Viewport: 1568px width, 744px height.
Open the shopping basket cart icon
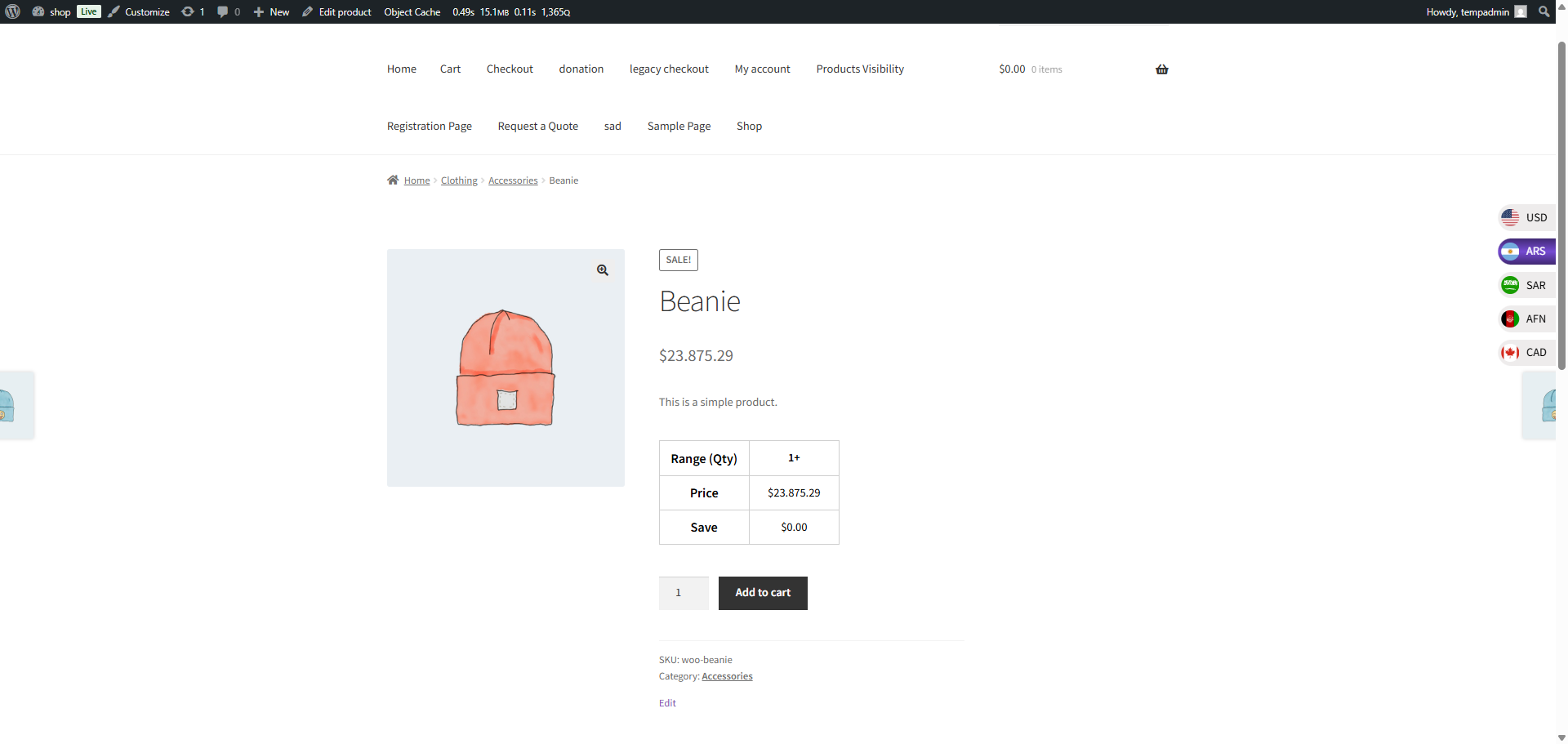(x=1161, y=69)
